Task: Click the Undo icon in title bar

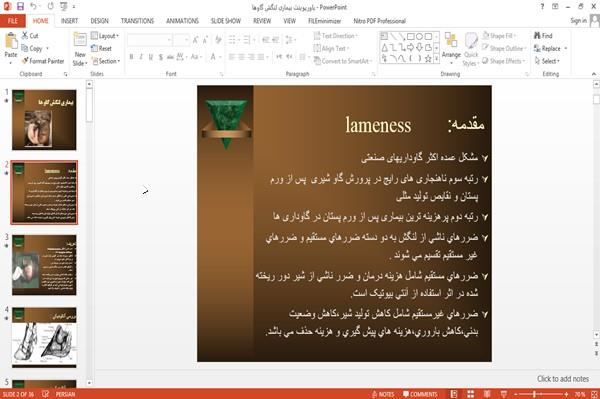Action: tap(33, 6)
